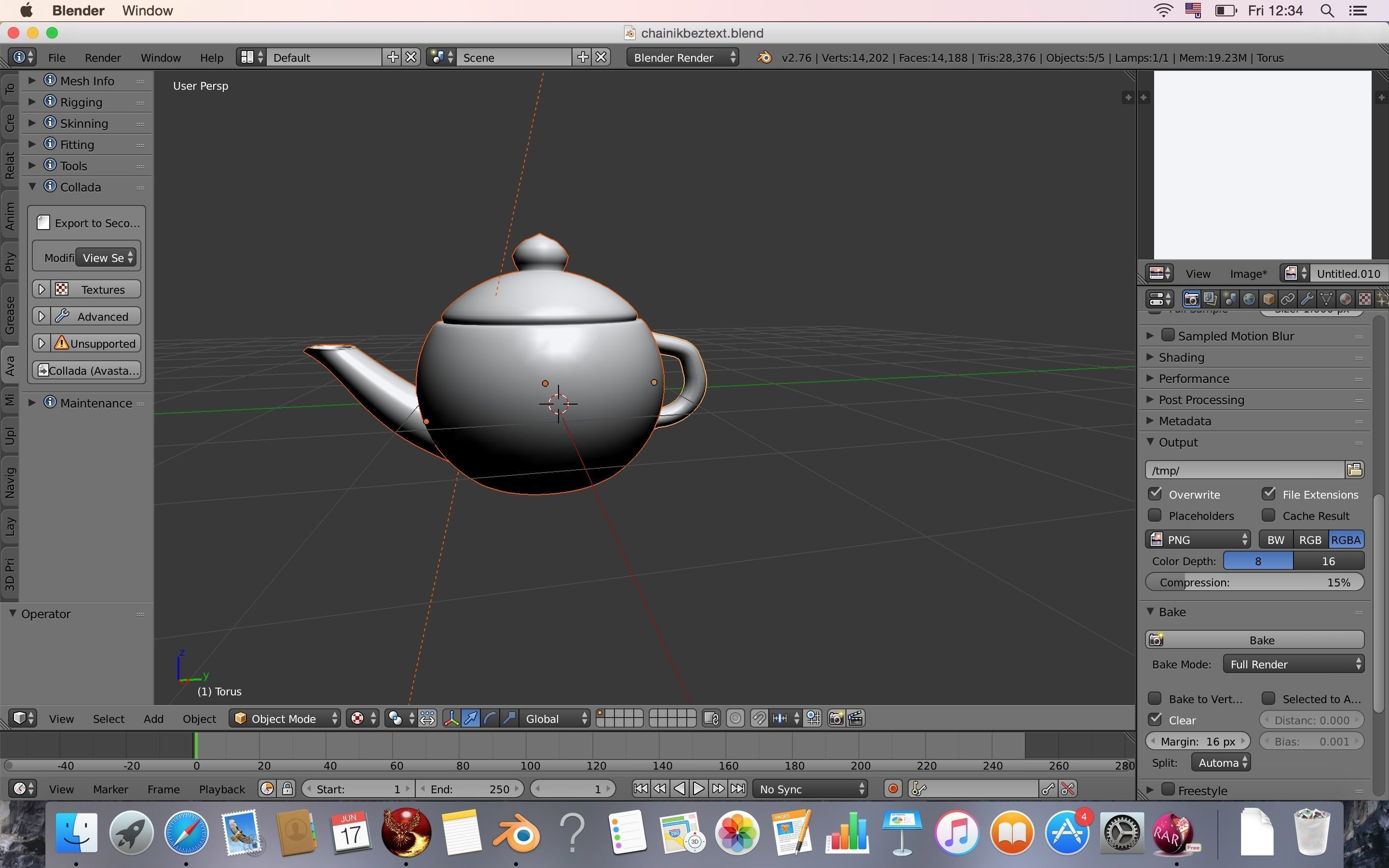
Task: Open the PNG file format dropdown
Action: pyautogui.click(x=1198, y=540)
